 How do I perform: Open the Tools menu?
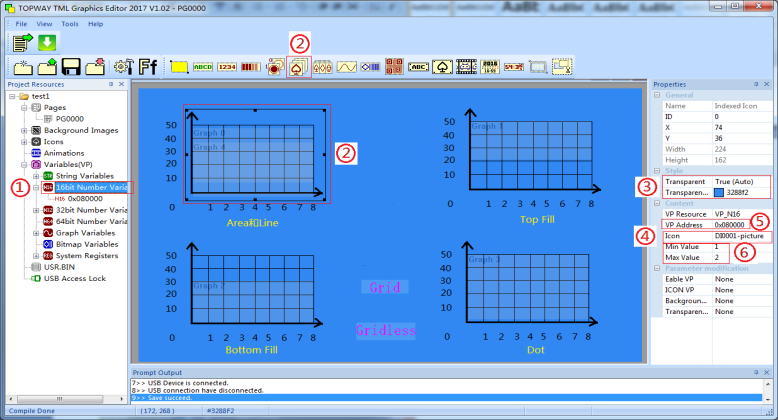coord(70,24)
